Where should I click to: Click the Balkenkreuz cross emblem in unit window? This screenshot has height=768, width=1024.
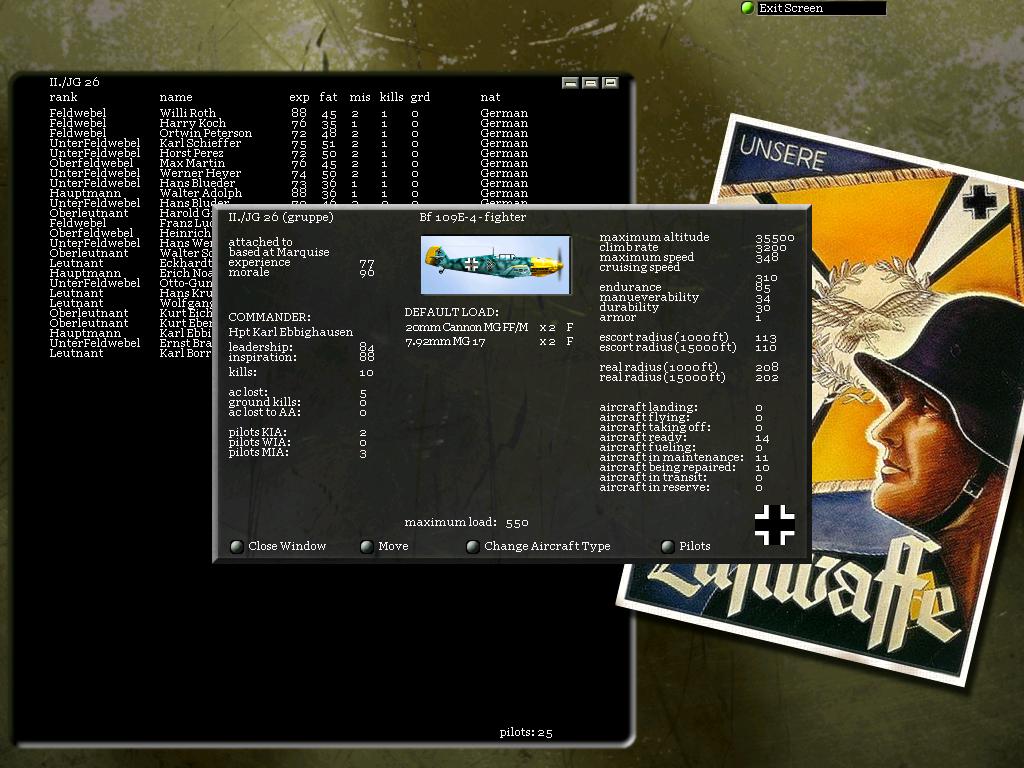tap(775, 524)
